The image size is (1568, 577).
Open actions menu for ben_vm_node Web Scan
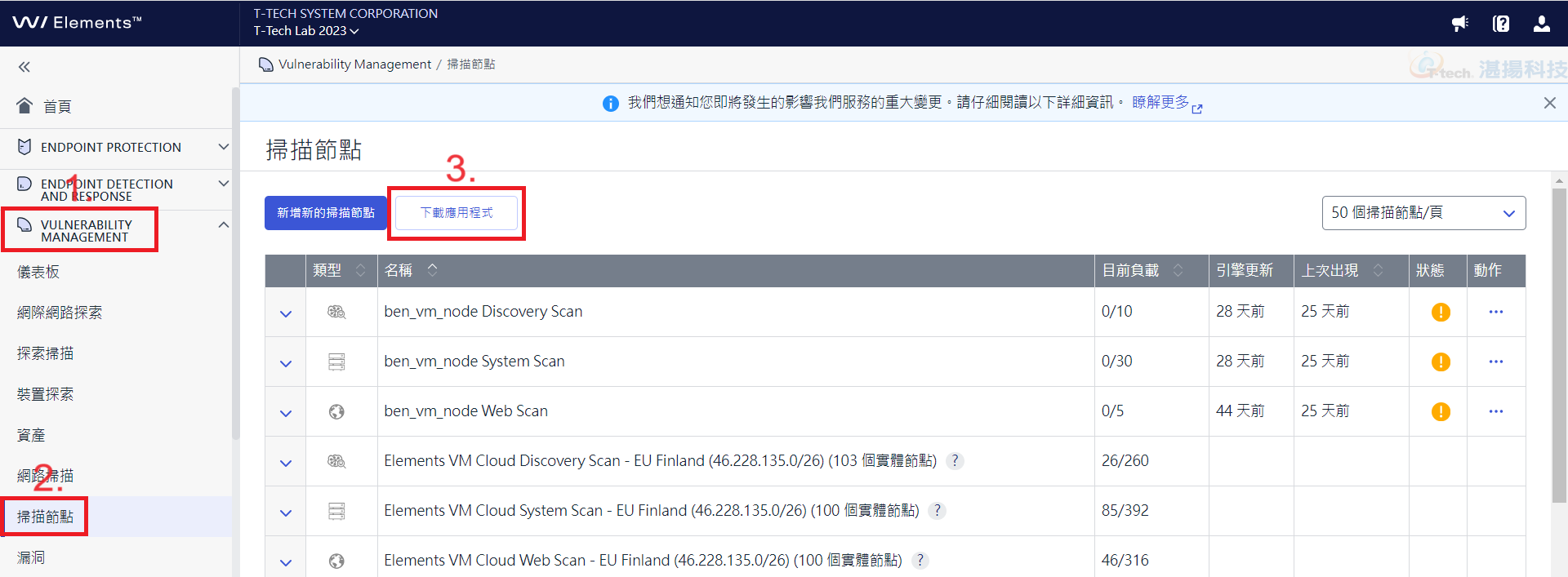pos(1496,411)
